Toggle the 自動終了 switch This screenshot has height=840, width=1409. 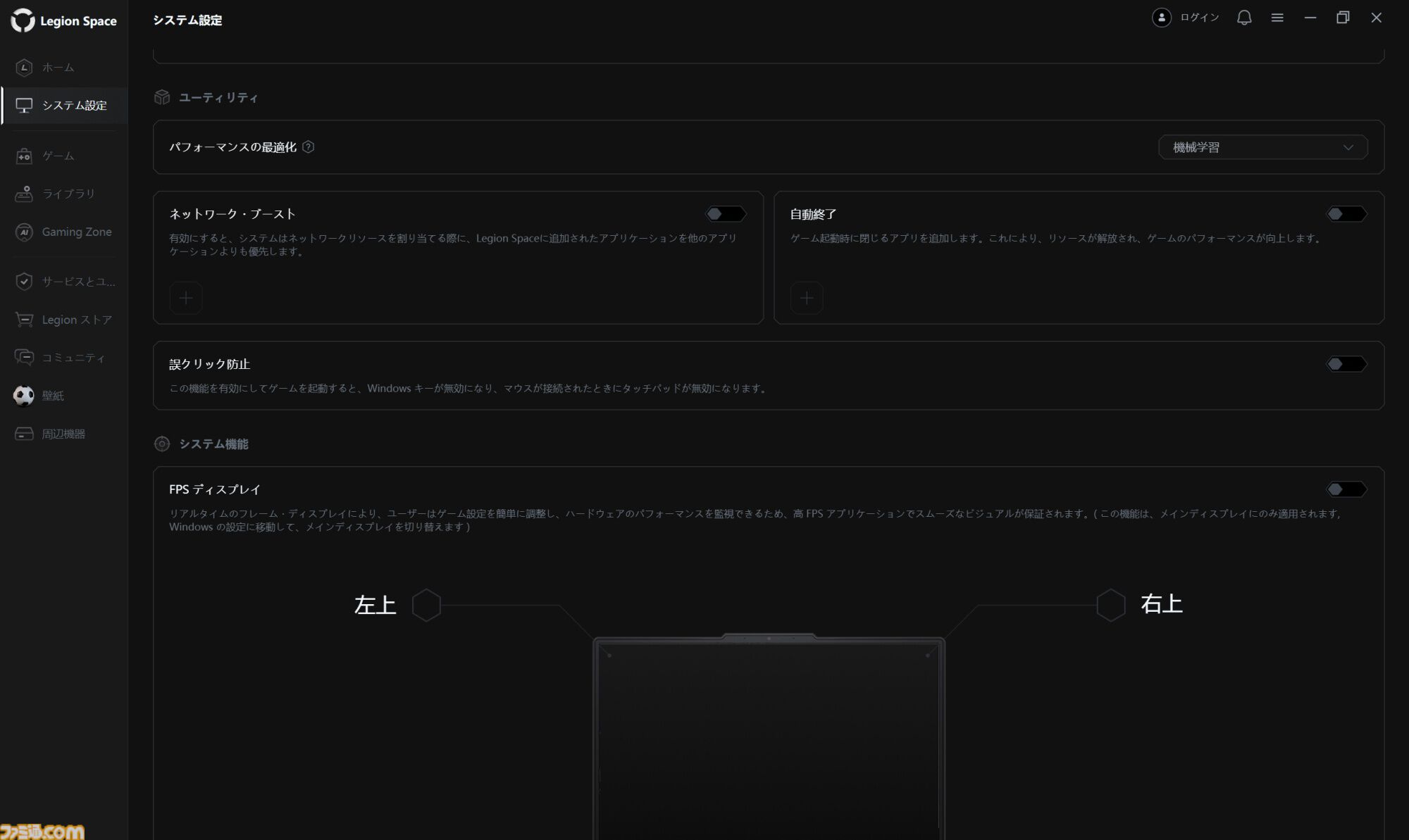pos(1346,214)
